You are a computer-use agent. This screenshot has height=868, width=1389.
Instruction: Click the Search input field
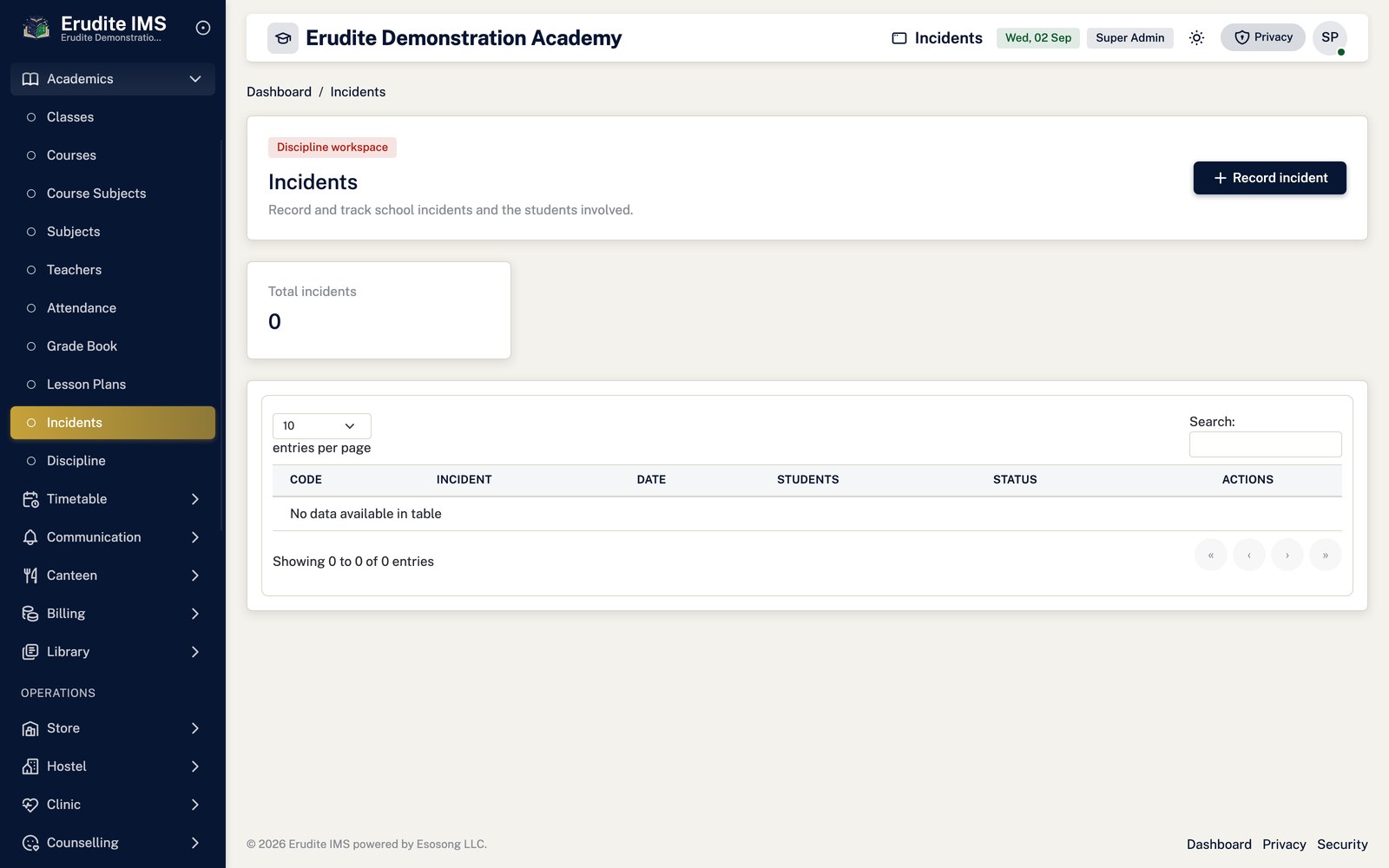point(1266,444)
